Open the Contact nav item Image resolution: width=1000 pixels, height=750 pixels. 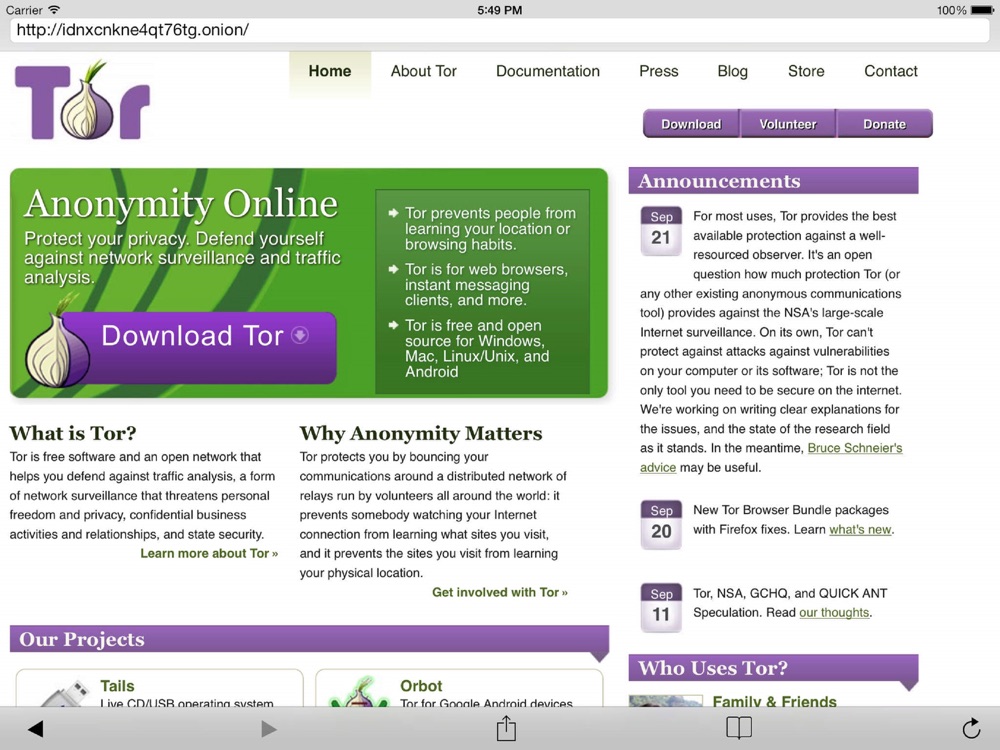coord(891,71)
